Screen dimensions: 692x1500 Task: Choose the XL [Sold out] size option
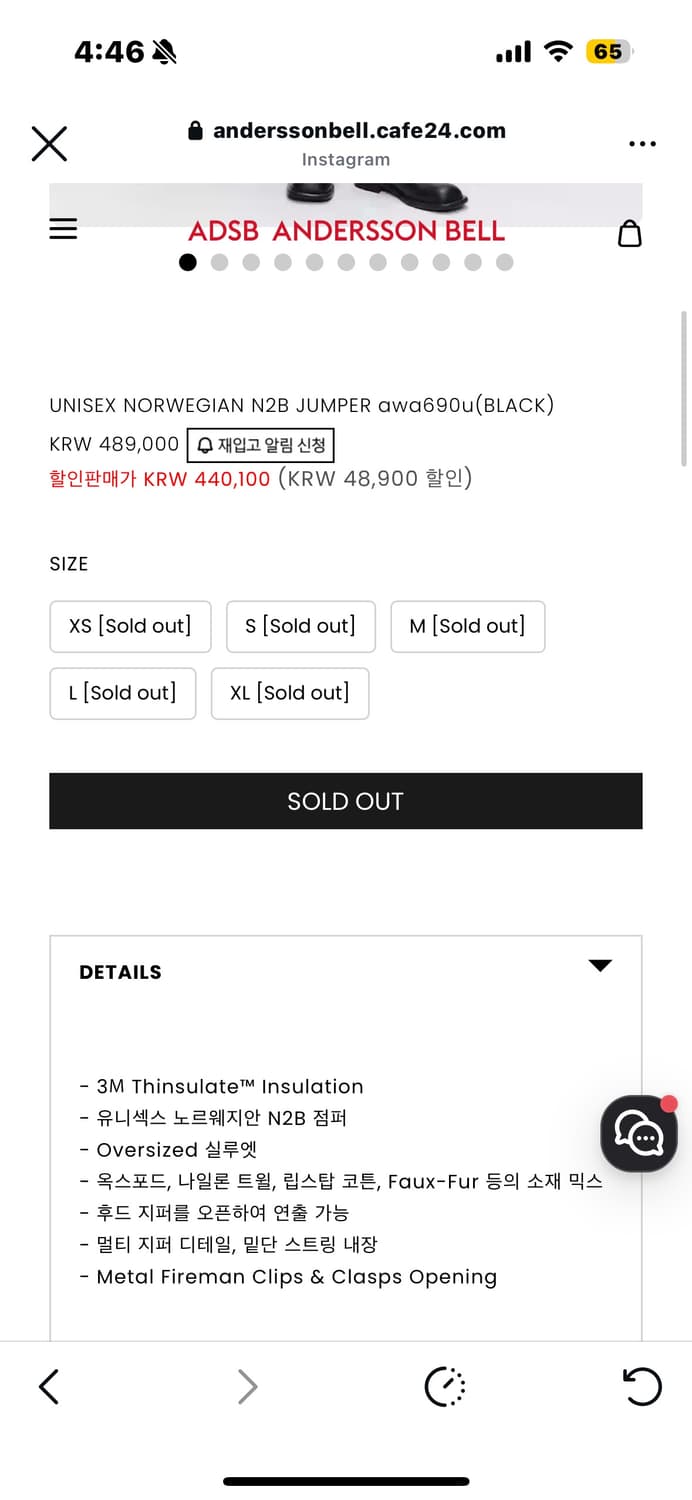[289, 693]
